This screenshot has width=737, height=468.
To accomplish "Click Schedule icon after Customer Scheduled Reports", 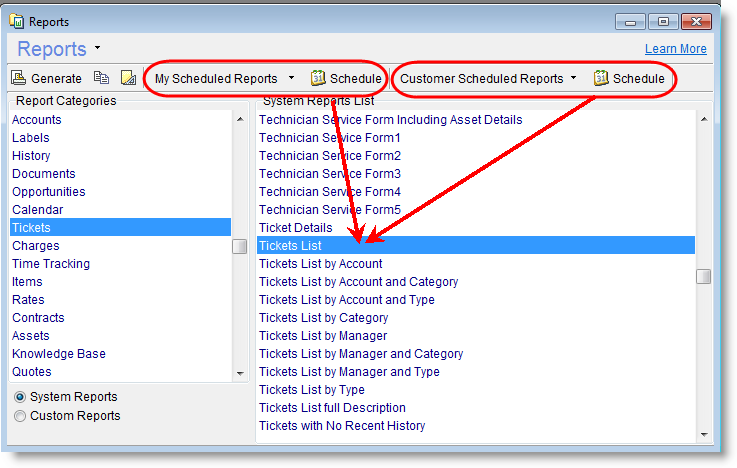I will [601, 78].
